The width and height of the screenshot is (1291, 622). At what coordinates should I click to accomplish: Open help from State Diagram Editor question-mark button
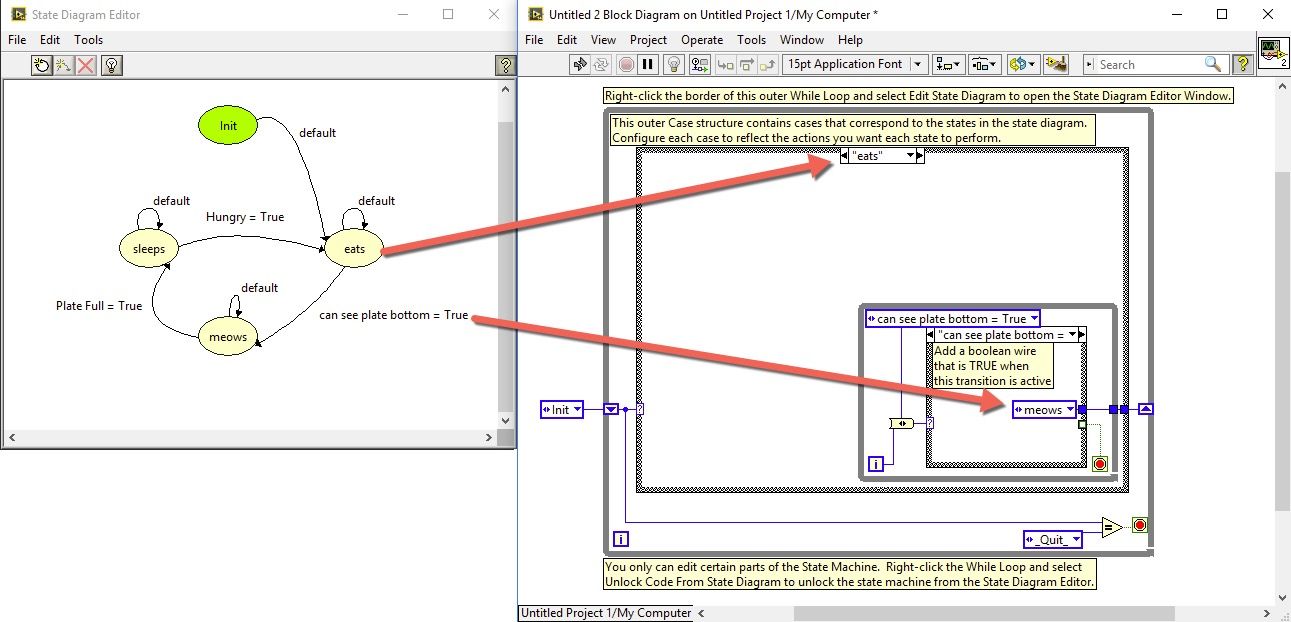tap(505, 66)
